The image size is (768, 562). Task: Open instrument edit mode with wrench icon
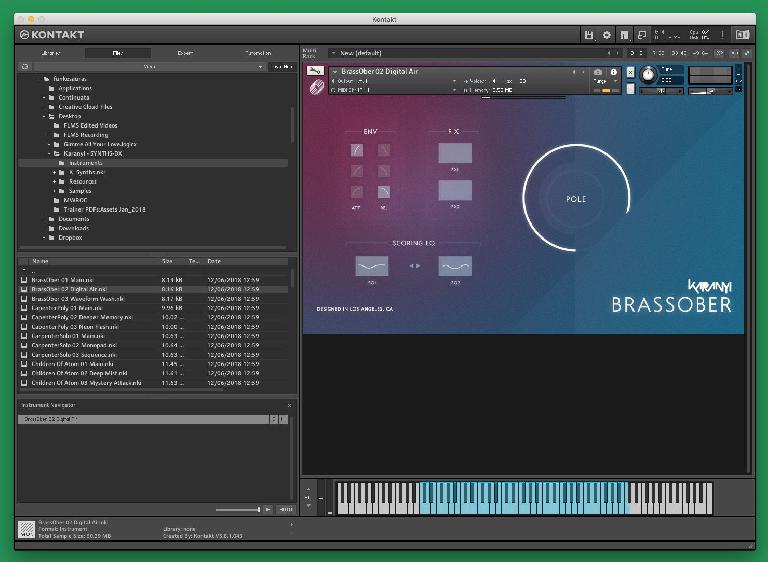coord(315,72)
